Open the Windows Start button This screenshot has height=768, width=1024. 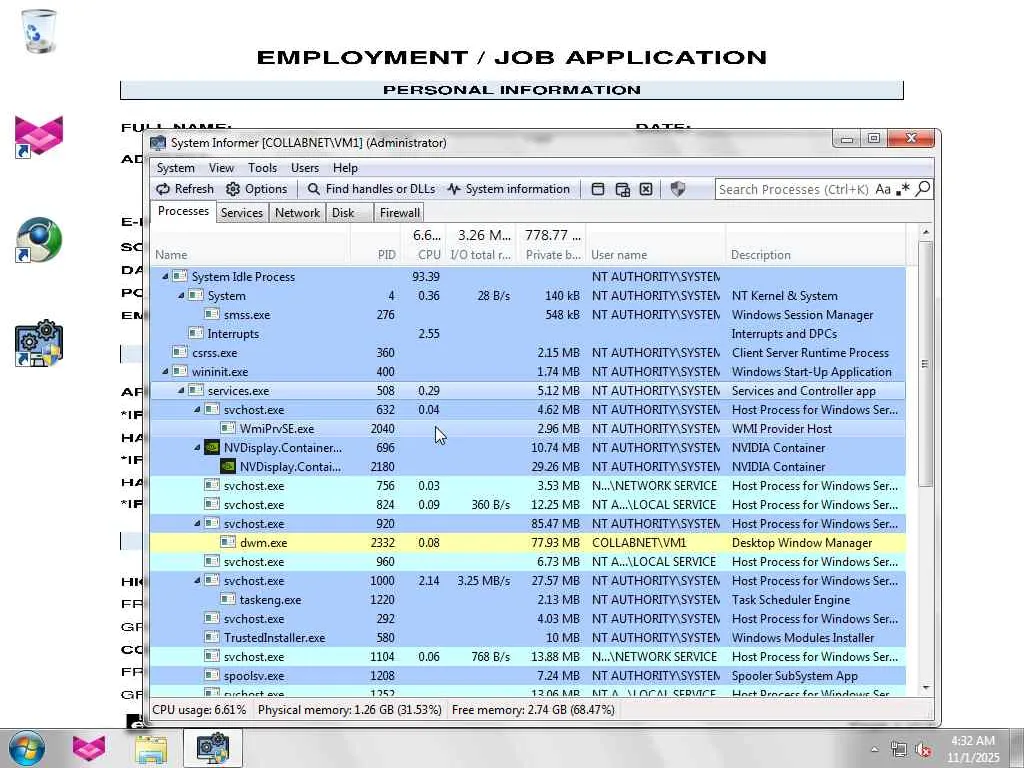tap(27, 748)
